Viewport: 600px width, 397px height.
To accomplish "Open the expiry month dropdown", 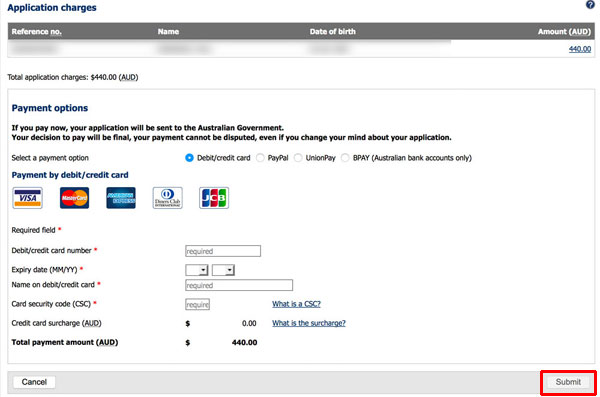I will pyautogui.click(x=197, y=270).
